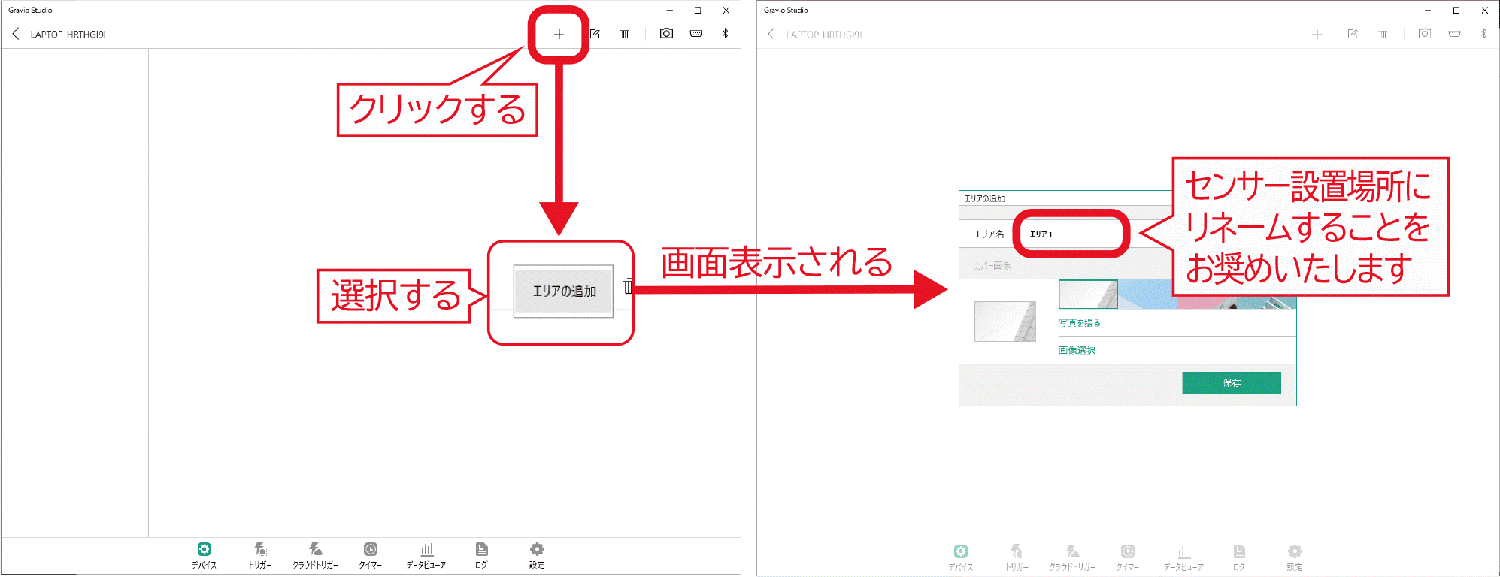The height and width of the screenshot is (577, 1500).
Task: Open デバイス tab in left window
Action: pos(204,555)
